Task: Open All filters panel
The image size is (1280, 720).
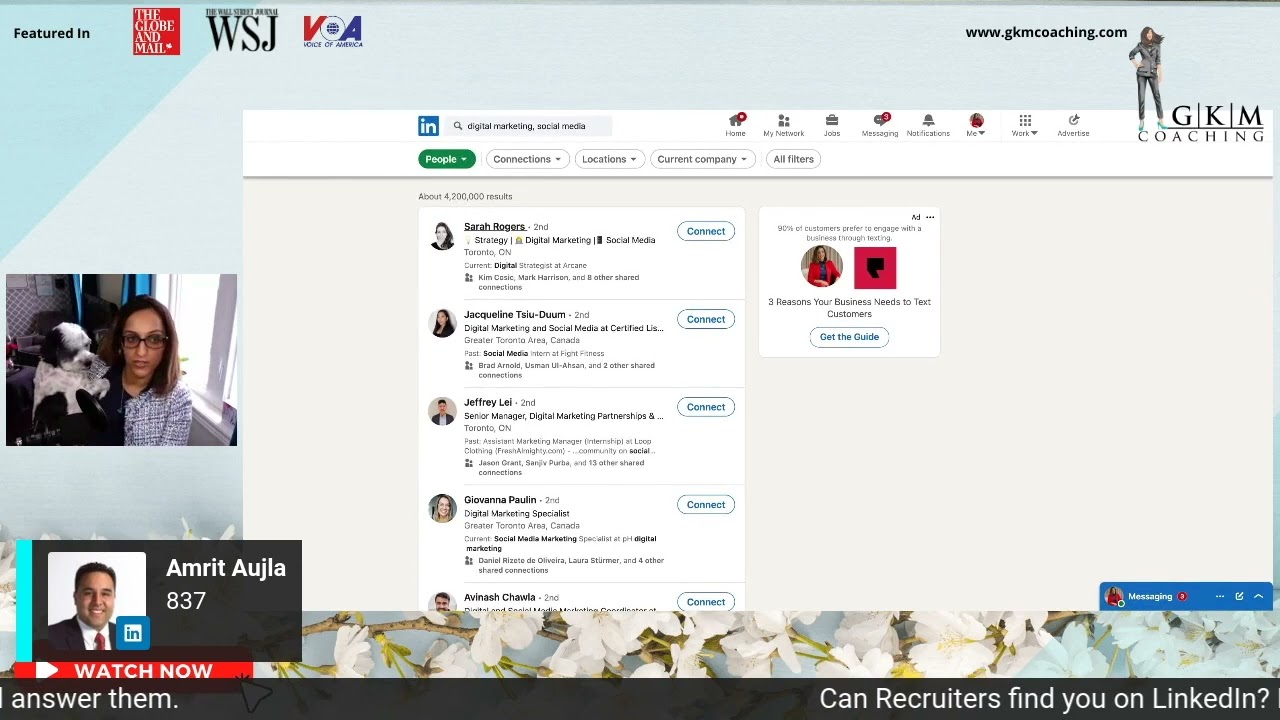Action: coord(794,159)
